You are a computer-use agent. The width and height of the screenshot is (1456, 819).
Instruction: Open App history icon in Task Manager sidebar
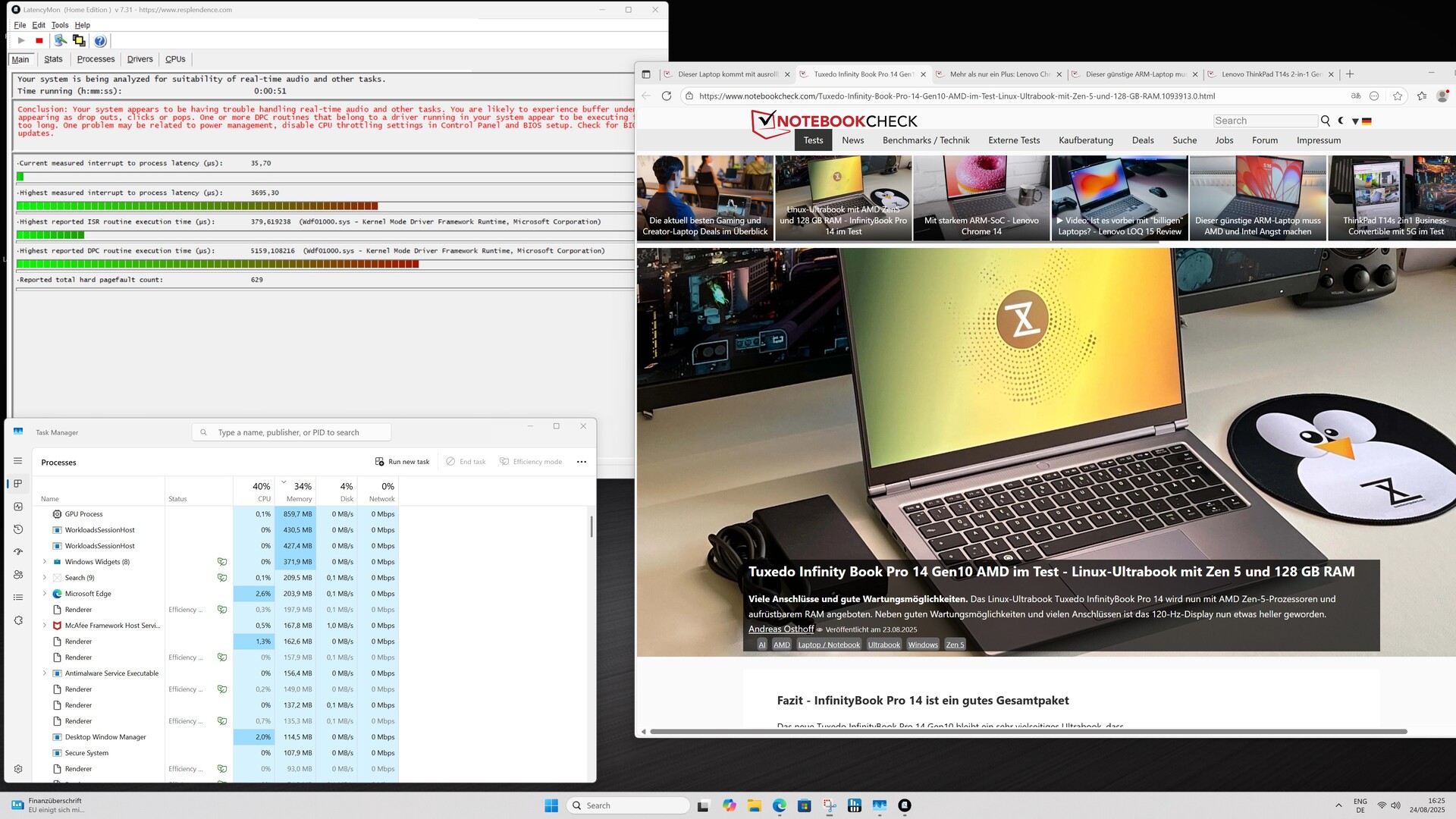[18, 529]
